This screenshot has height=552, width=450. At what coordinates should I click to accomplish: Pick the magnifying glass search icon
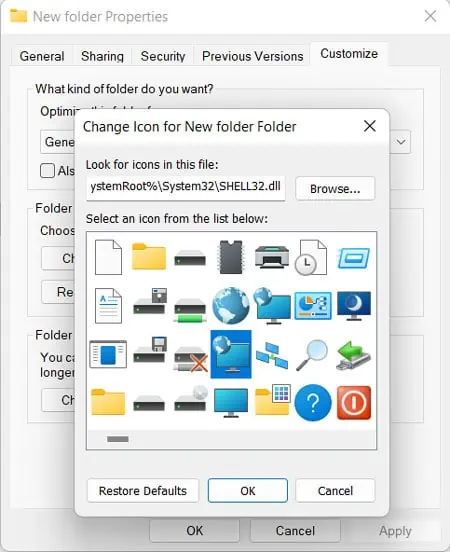click(312, 355)
